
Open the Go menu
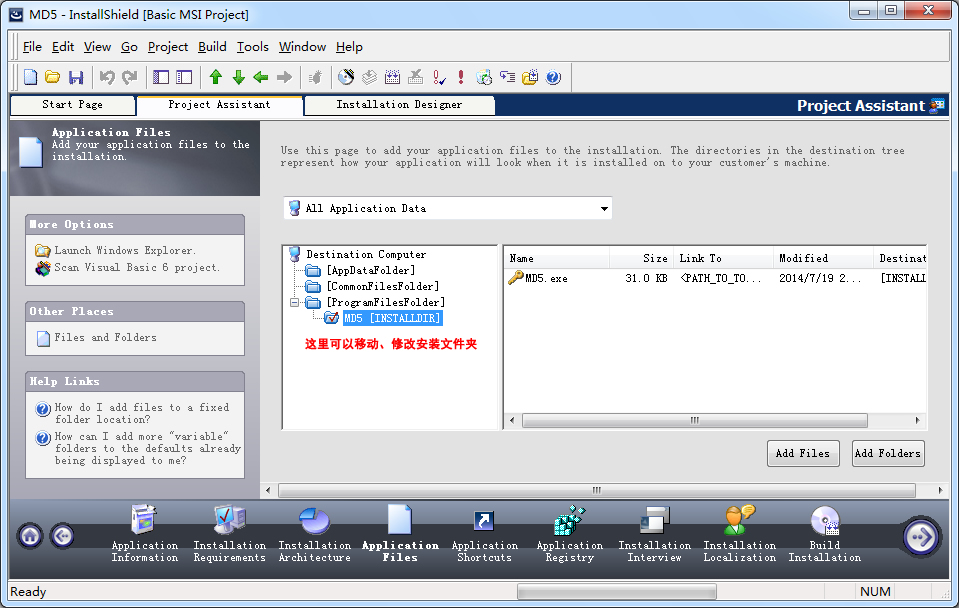point(129,47)
